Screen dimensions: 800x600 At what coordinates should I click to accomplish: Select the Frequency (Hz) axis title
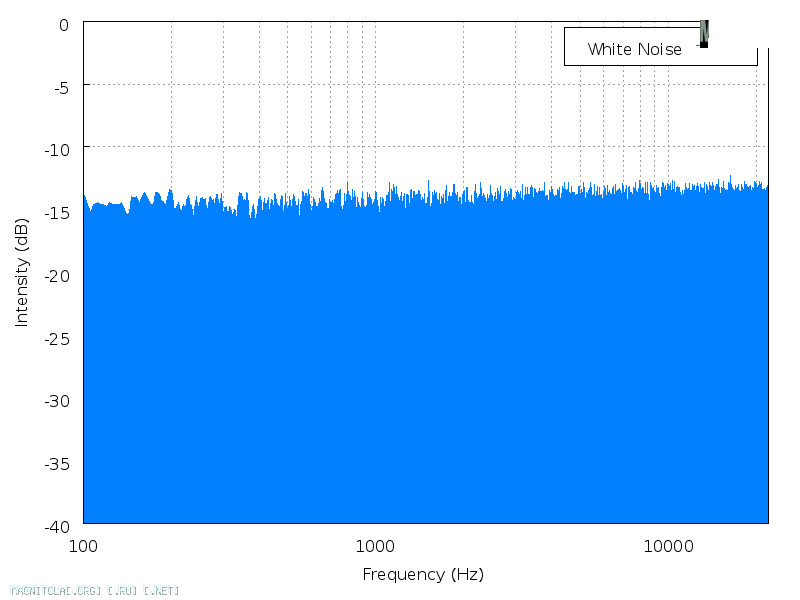click(x=423, y=574)
